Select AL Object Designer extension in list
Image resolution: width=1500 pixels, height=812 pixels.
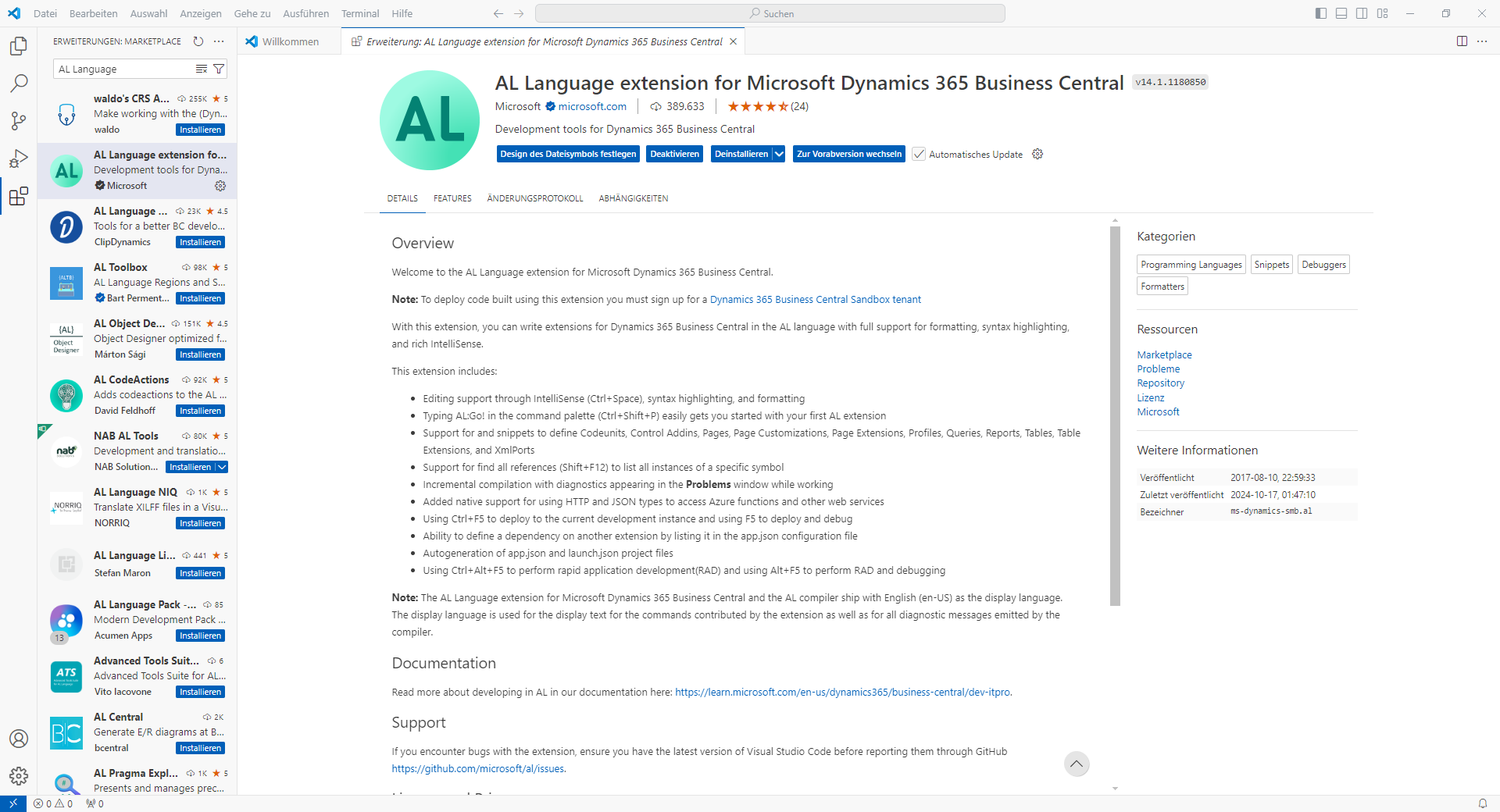(137, 340)
